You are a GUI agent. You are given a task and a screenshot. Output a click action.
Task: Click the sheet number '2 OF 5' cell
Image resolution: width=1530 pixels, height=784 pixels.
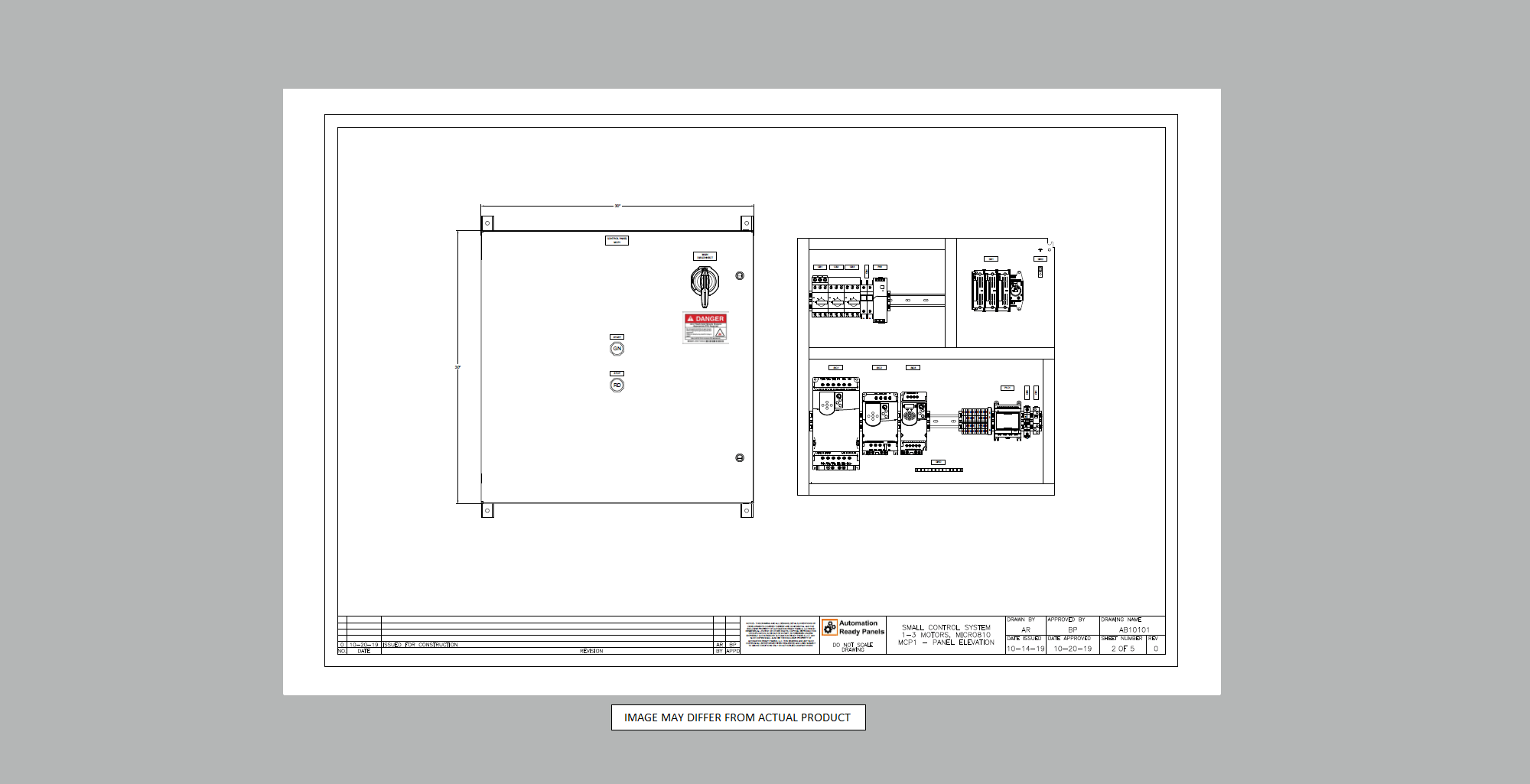tap(1122, 649)
